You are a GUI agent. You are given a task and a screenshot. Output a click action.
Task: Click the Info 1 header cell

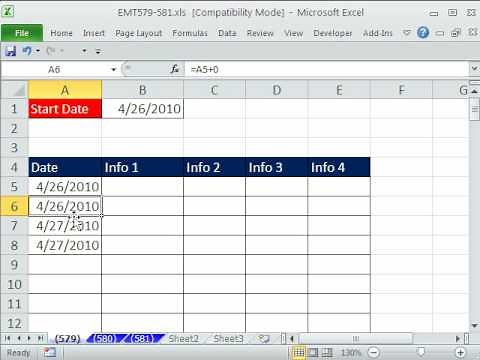click(142, 167)
